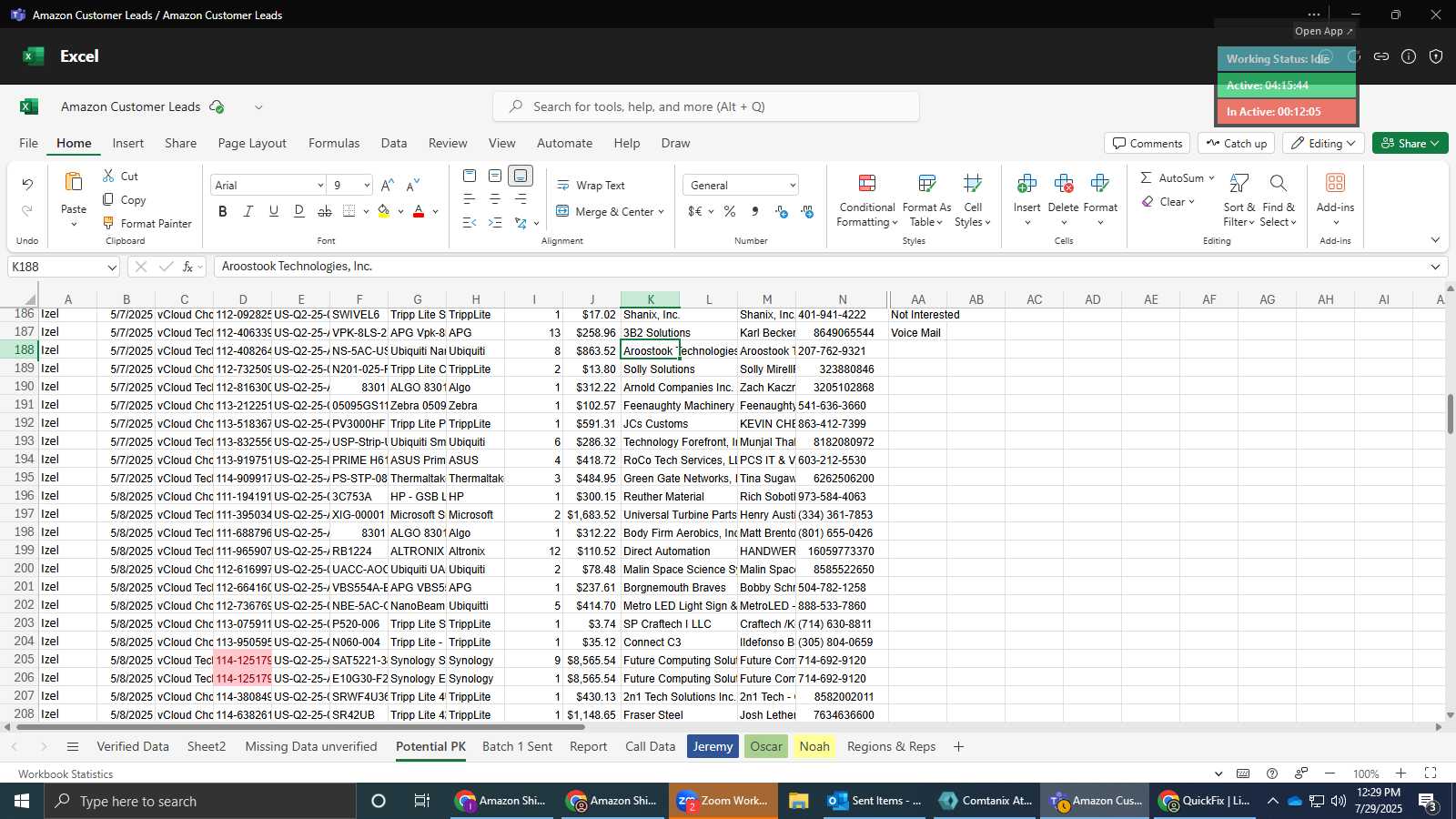Increase indent in the cell

pyautogui.click(x=495, y=223)
